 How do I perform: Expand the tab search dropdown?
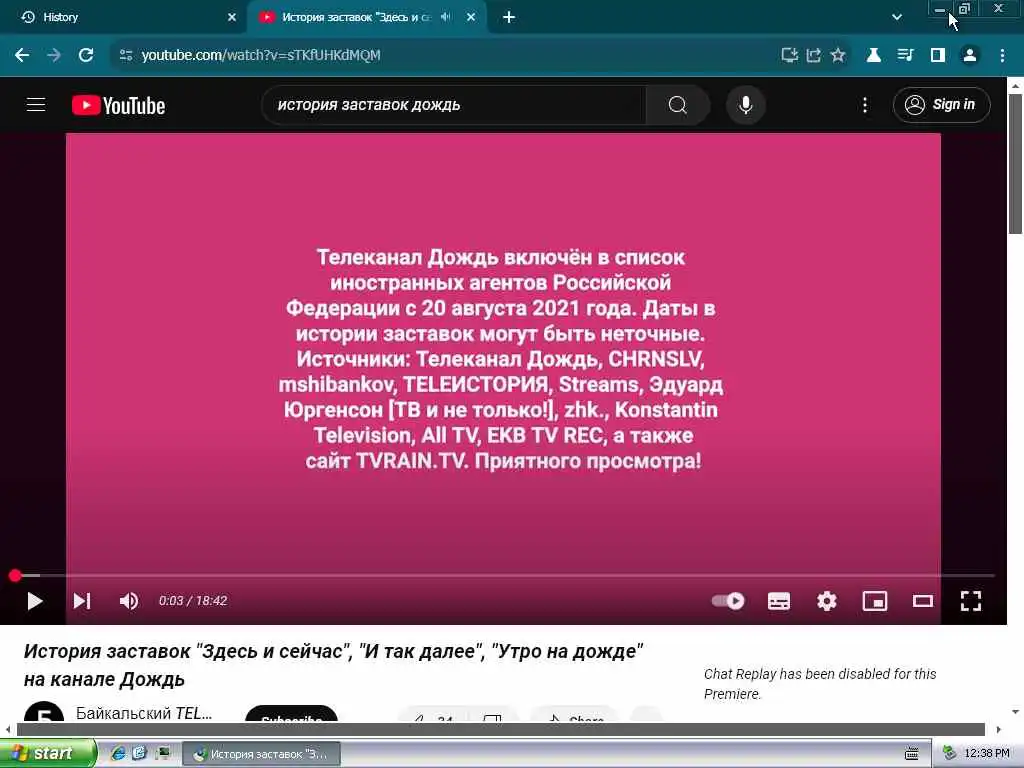[897, 18]
